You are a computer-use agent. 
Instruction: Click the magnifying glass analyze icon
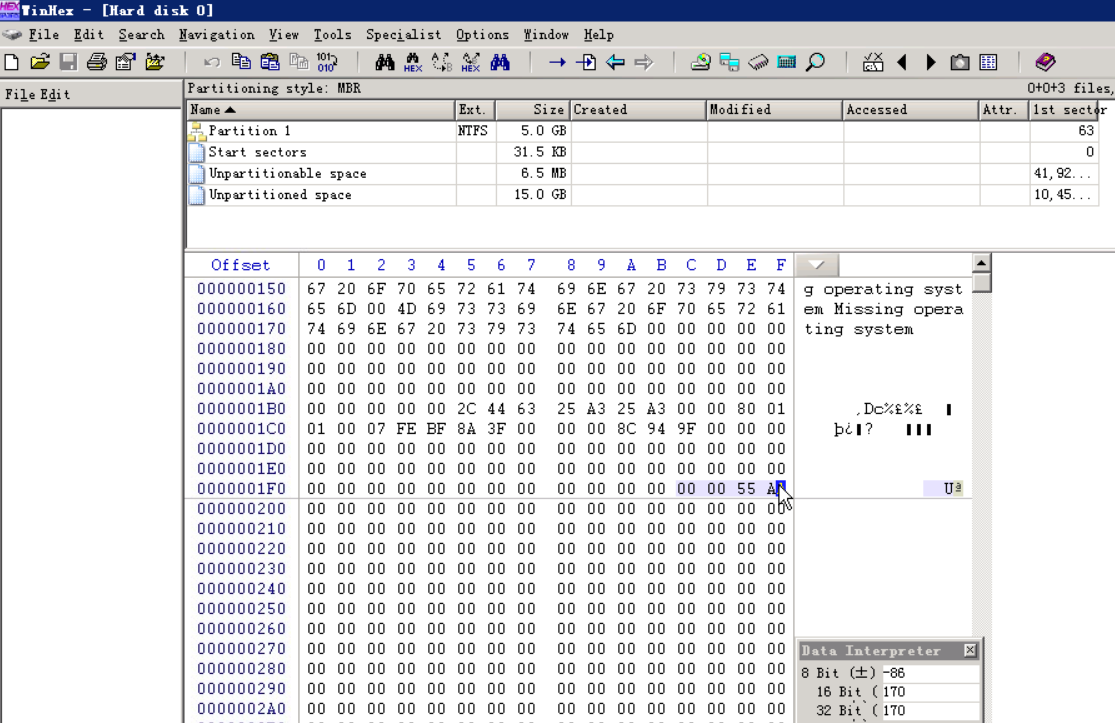(816, 63)
